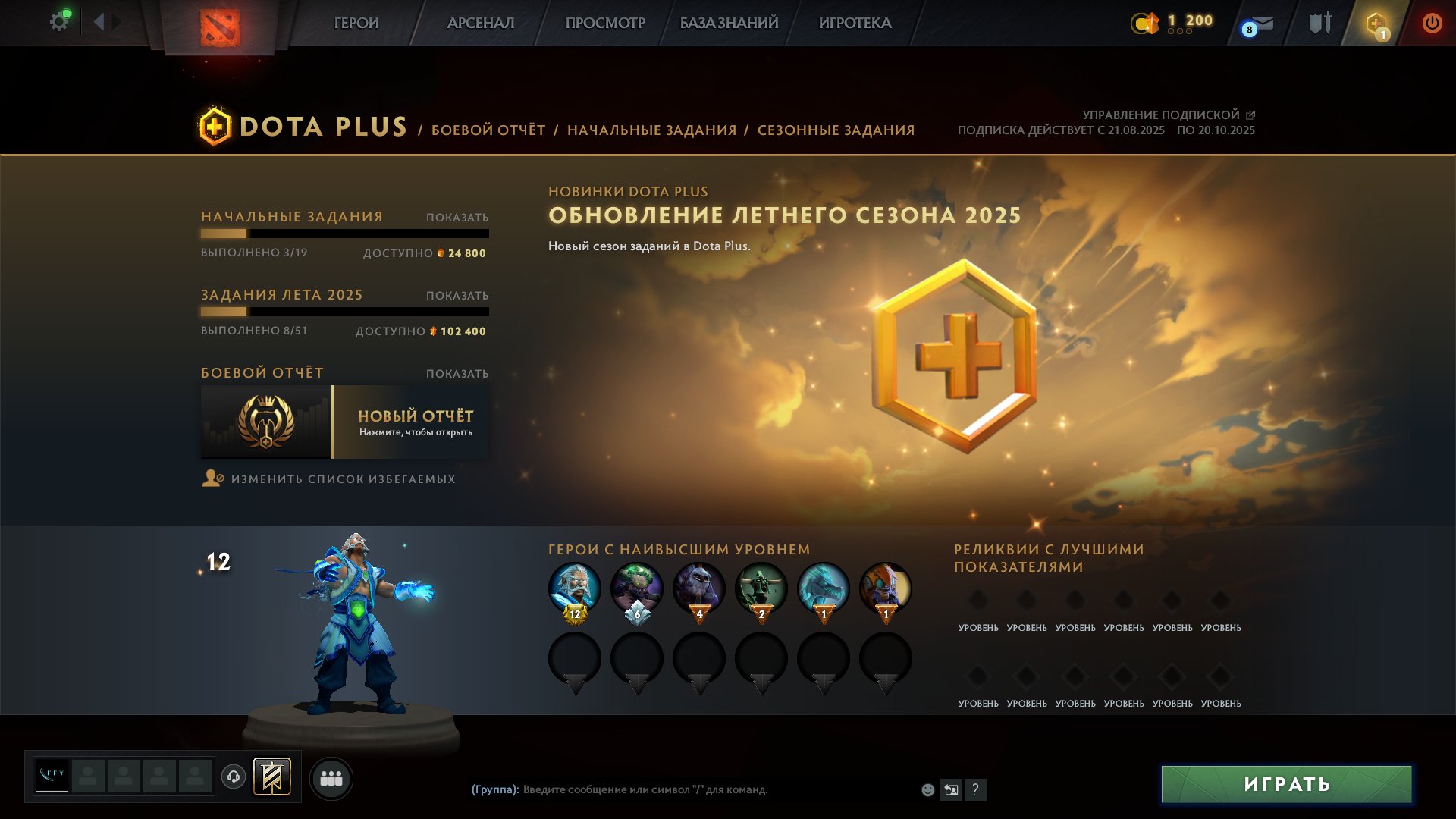The width and height of the screenshot is (1456, 819).
Task: Open the ГЕРОИ menu tab
Action: click(x=356, y=23)
